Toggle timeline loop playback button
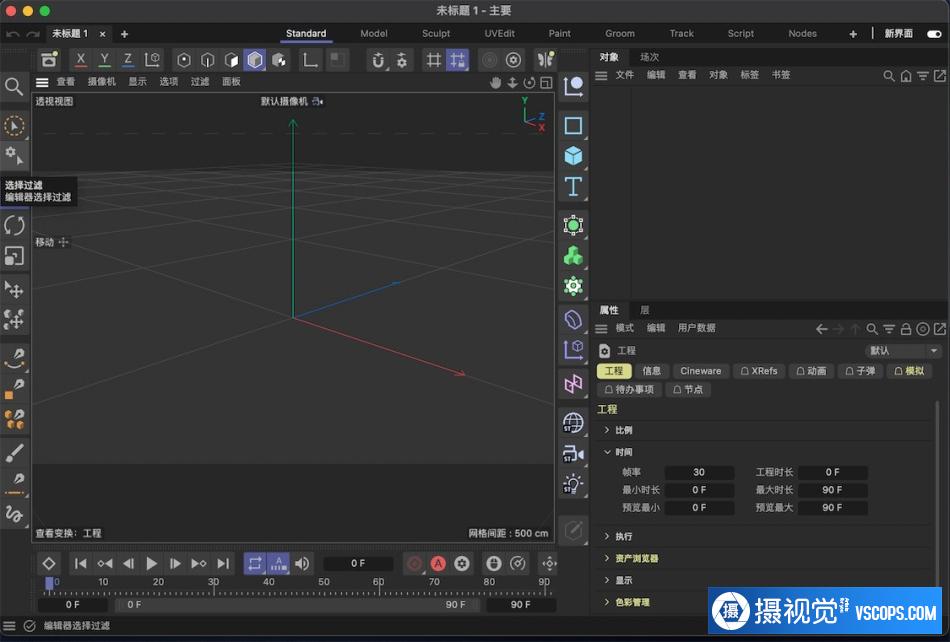The width and height of the screenshot is (950, 642). coord(254,564)
